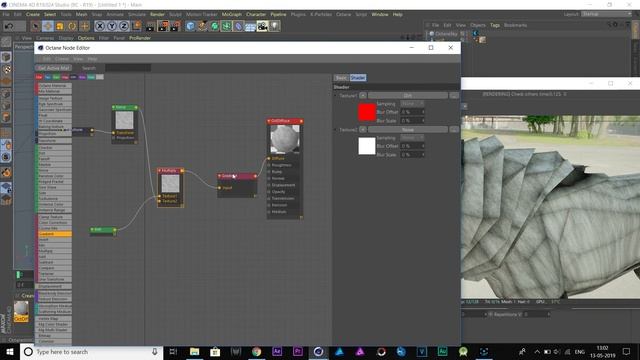This screenshot has width=640, height=360.
Task: Toggle the green node filter button
Action: click(56, 77)
